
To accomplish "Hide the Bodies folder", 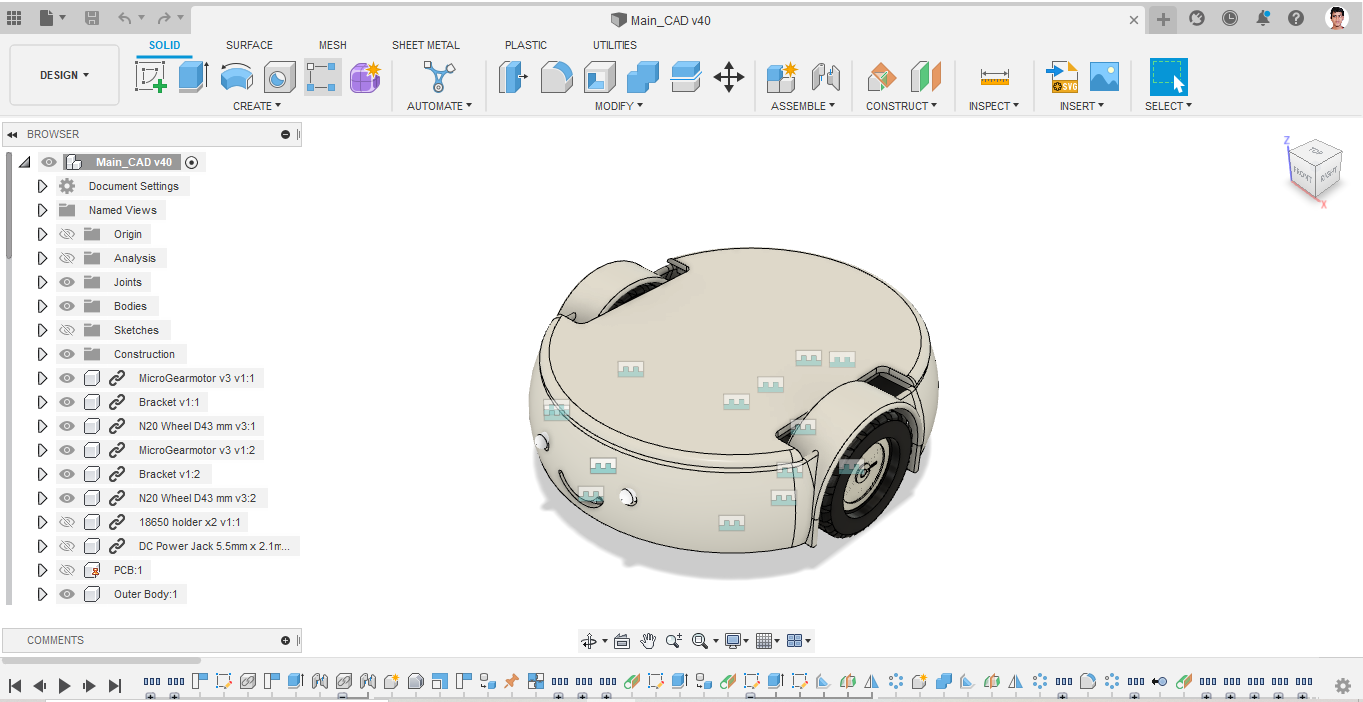I will [x=66, y=305].
